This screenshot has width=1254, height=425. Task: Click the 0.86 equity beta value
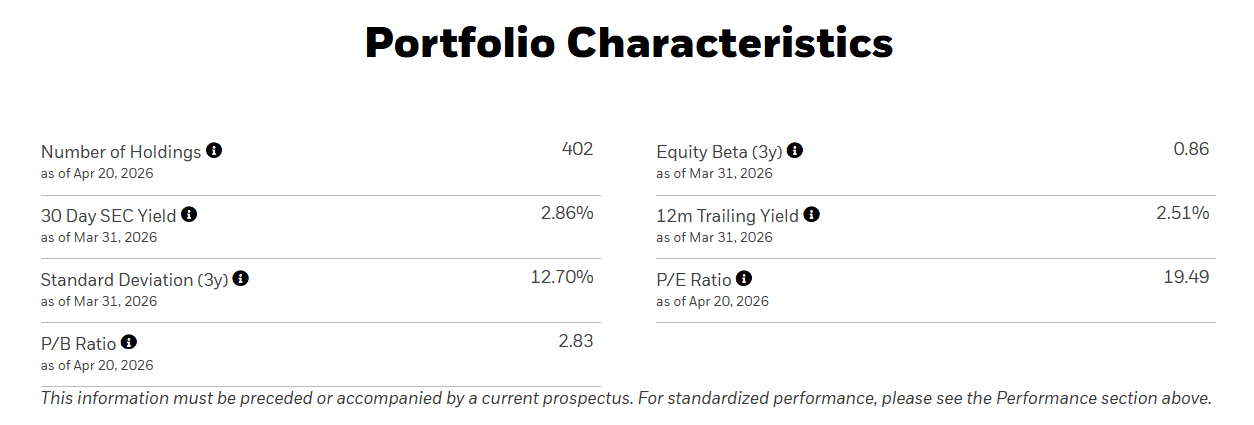(1191, 149)
